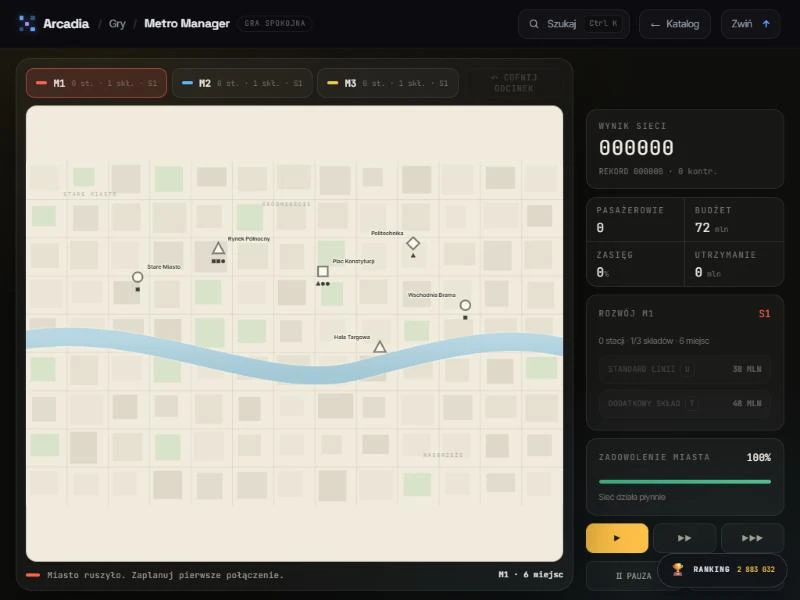Click the Politechnika diamond station

tap(413, 243)
